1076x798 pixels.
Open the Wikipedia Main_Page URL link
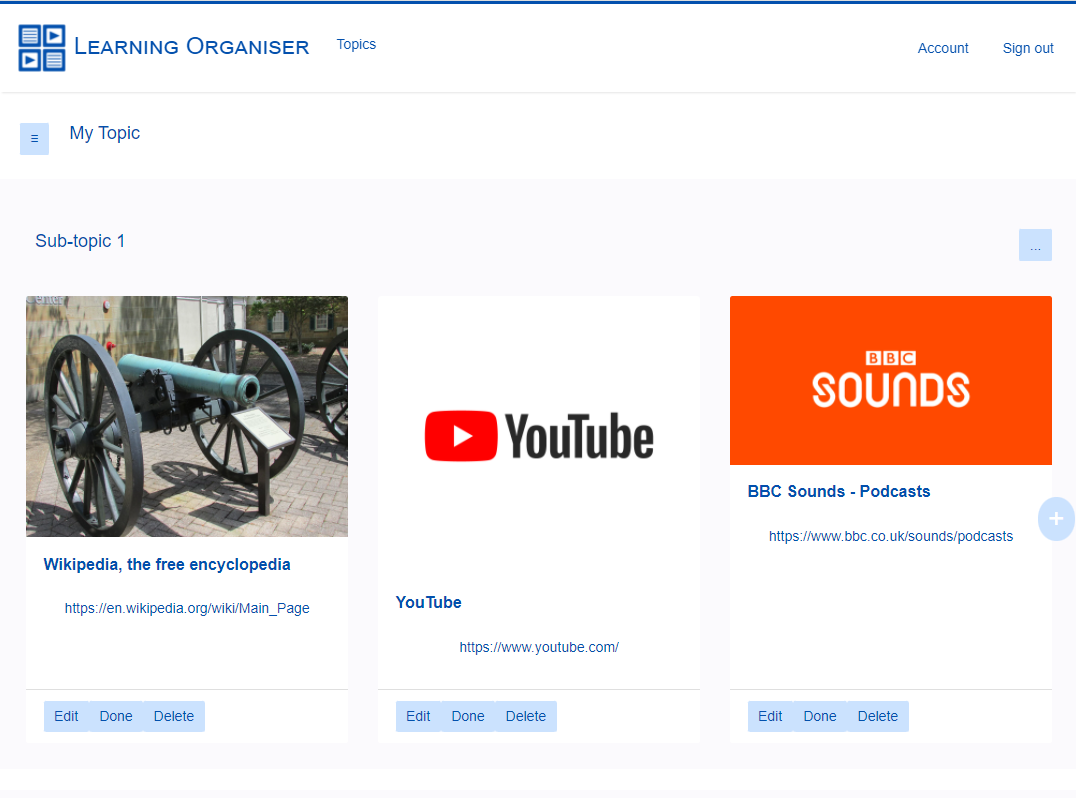pyautogui.click(x=187, y=608)
